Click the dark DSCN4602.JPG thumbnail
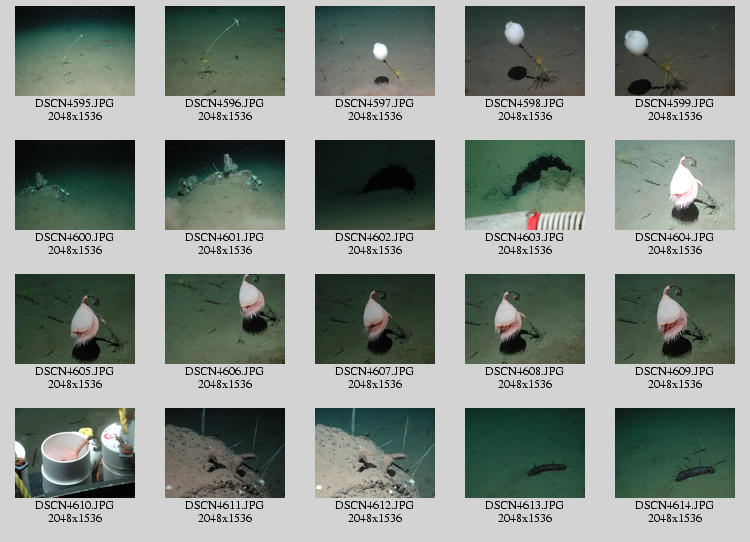This screenshot has width=750, height=542. (375, 185)
